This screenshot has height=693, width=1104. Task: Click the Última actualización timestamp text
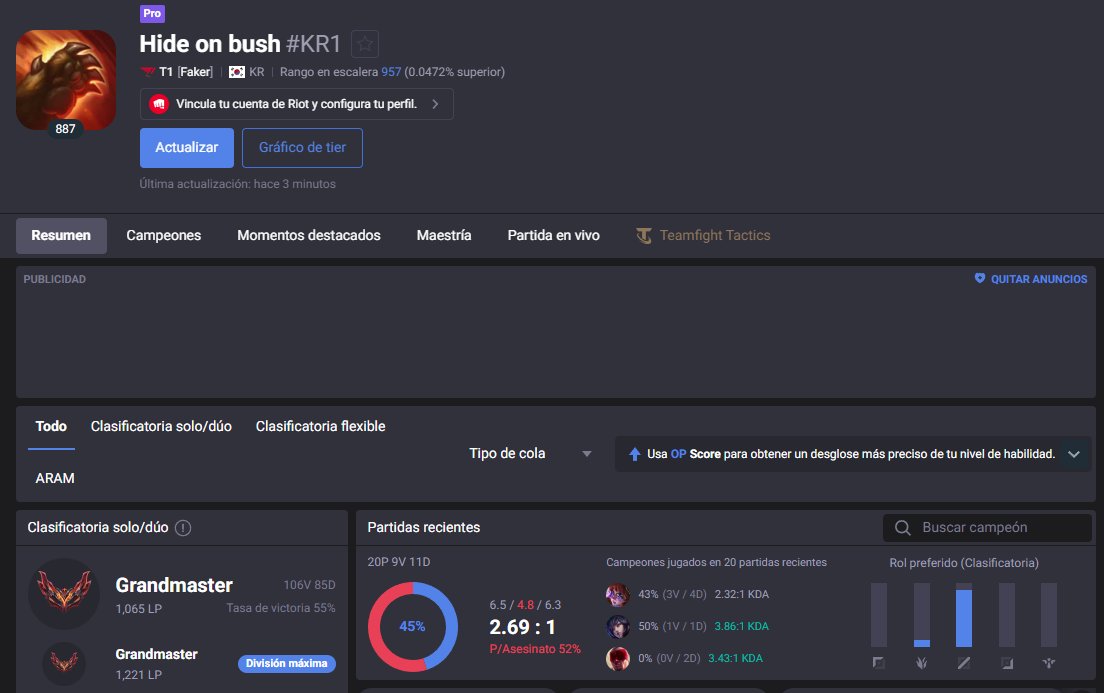click(237, 184)
